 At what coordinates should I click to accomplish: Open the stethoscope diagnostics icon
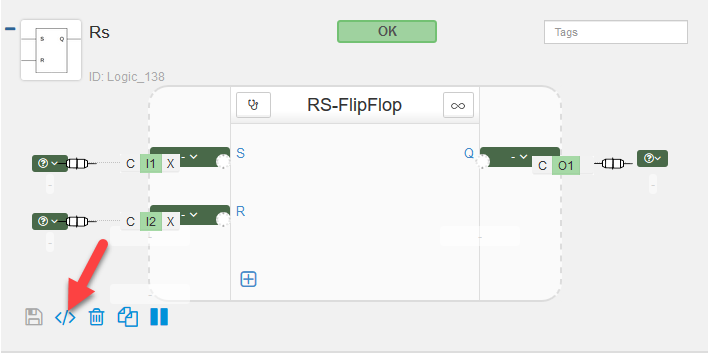pos(254,105)
